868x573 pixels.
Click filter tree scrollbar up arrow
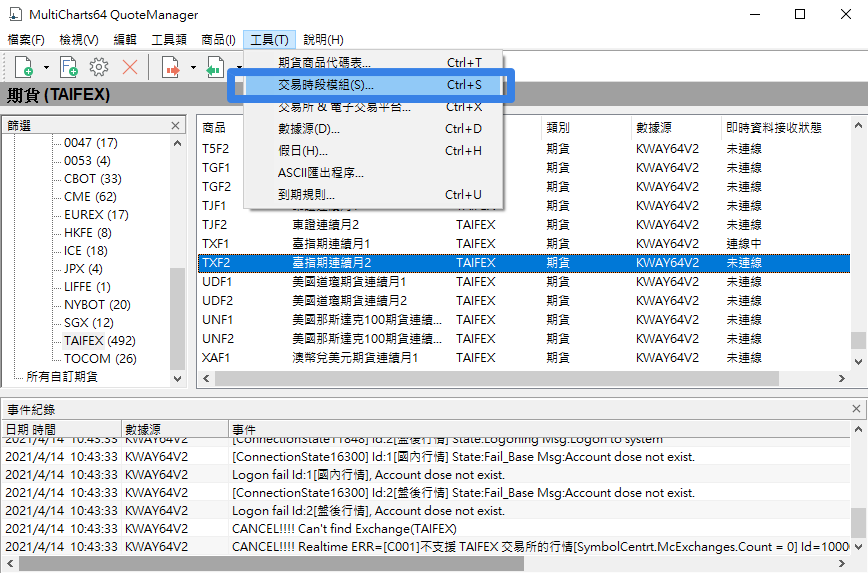pyautogui.click(x=177, y=143)
